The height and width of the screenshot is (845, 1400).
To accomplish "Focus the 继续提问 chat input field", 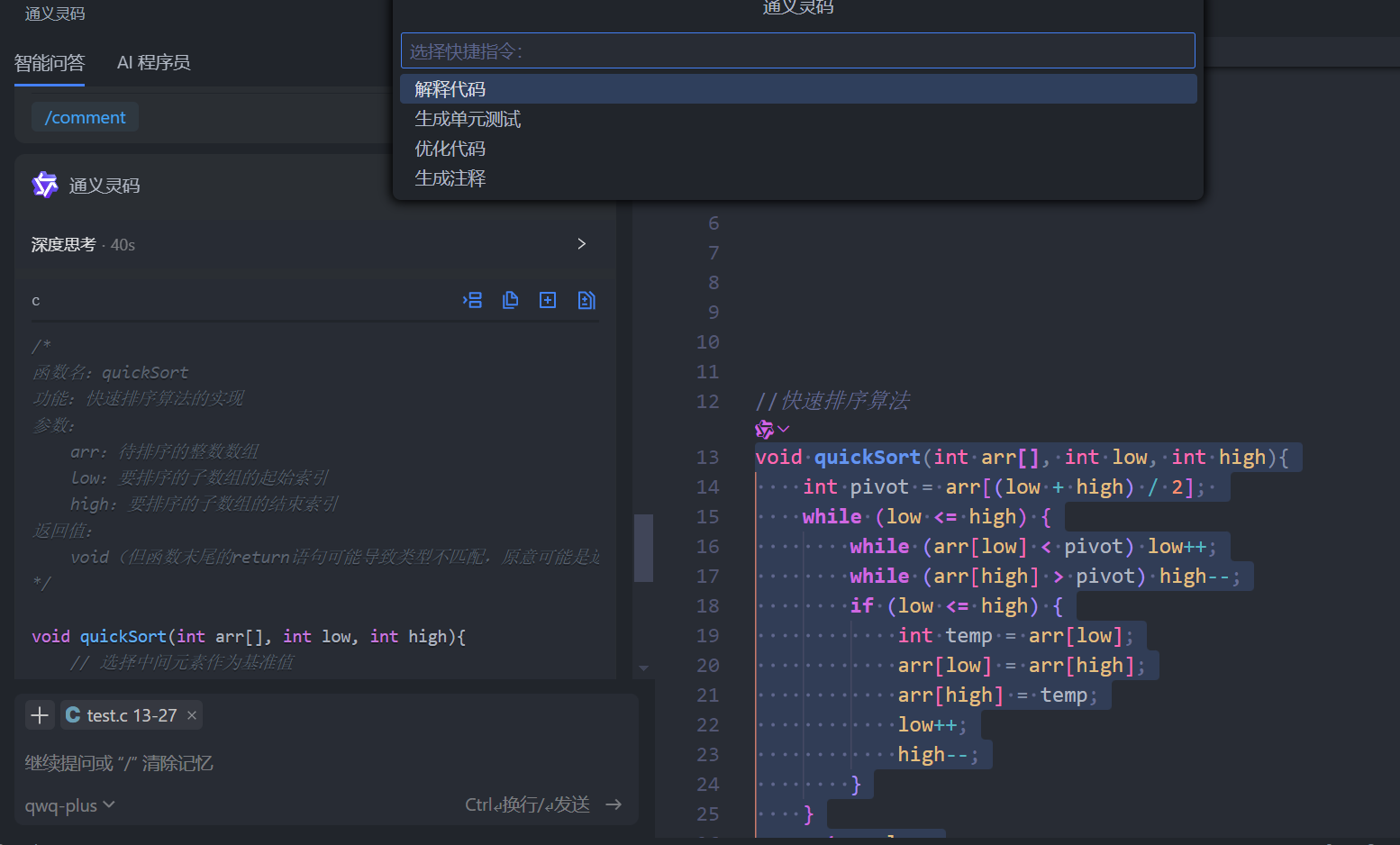I will [326, 763].
